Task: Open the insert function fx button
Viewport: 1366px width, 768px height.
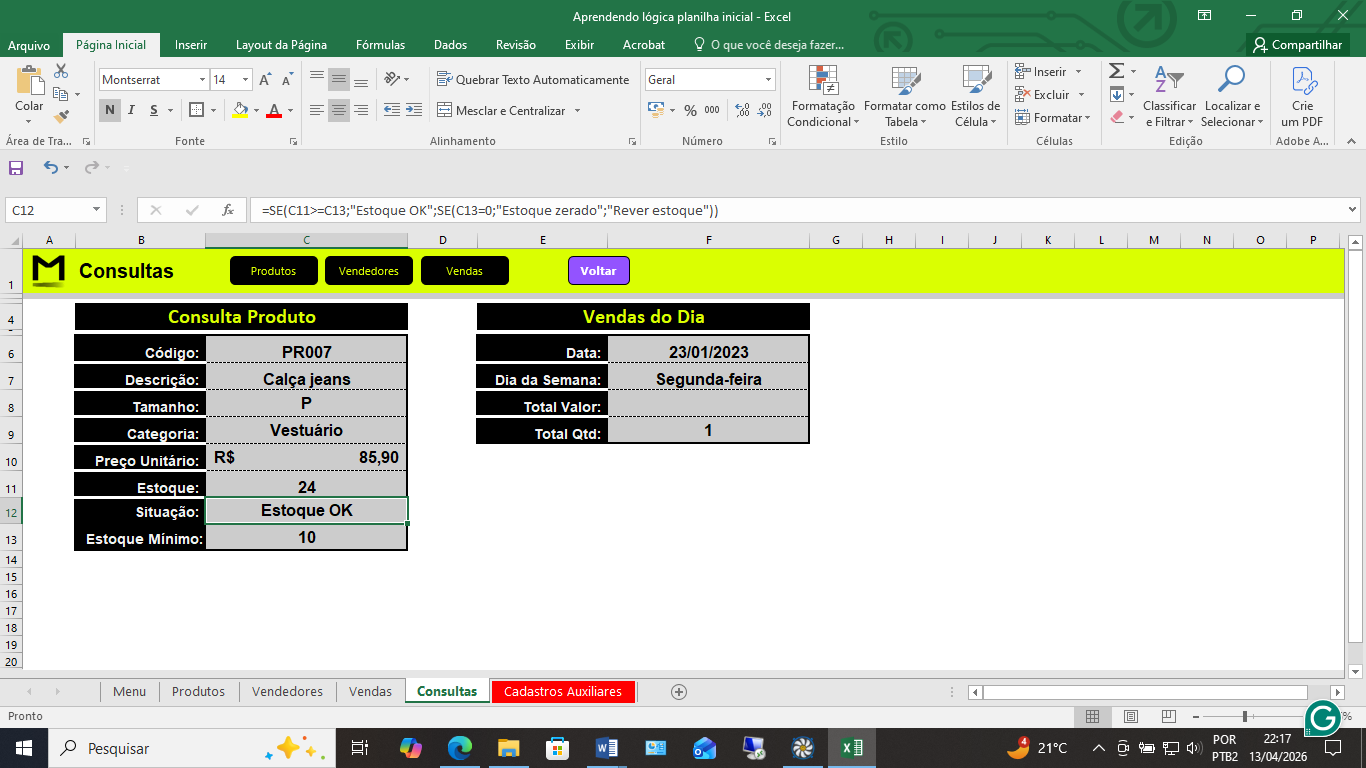Action: click(228, 210)
